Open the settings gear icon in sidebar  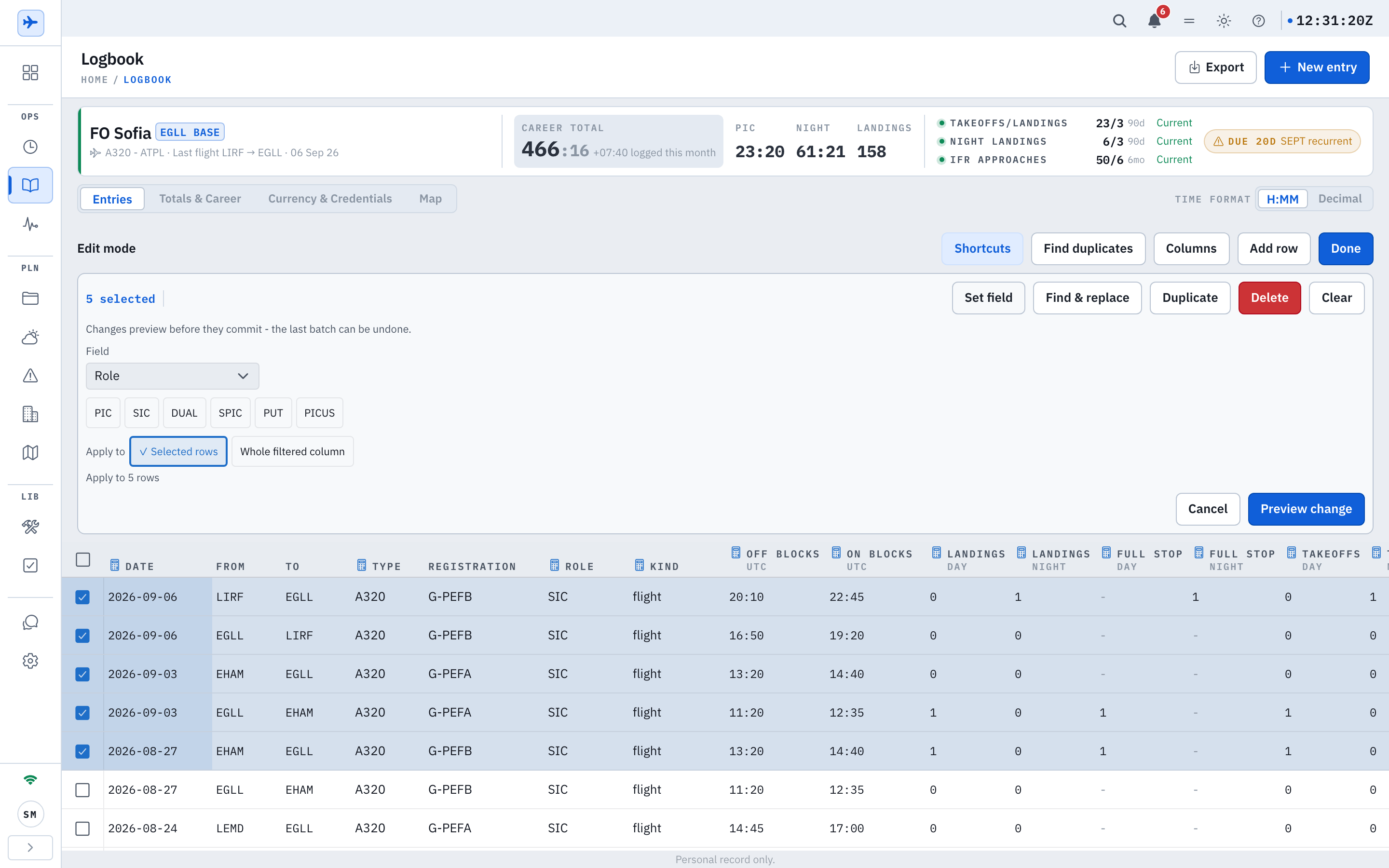click(x=30, y=661)
